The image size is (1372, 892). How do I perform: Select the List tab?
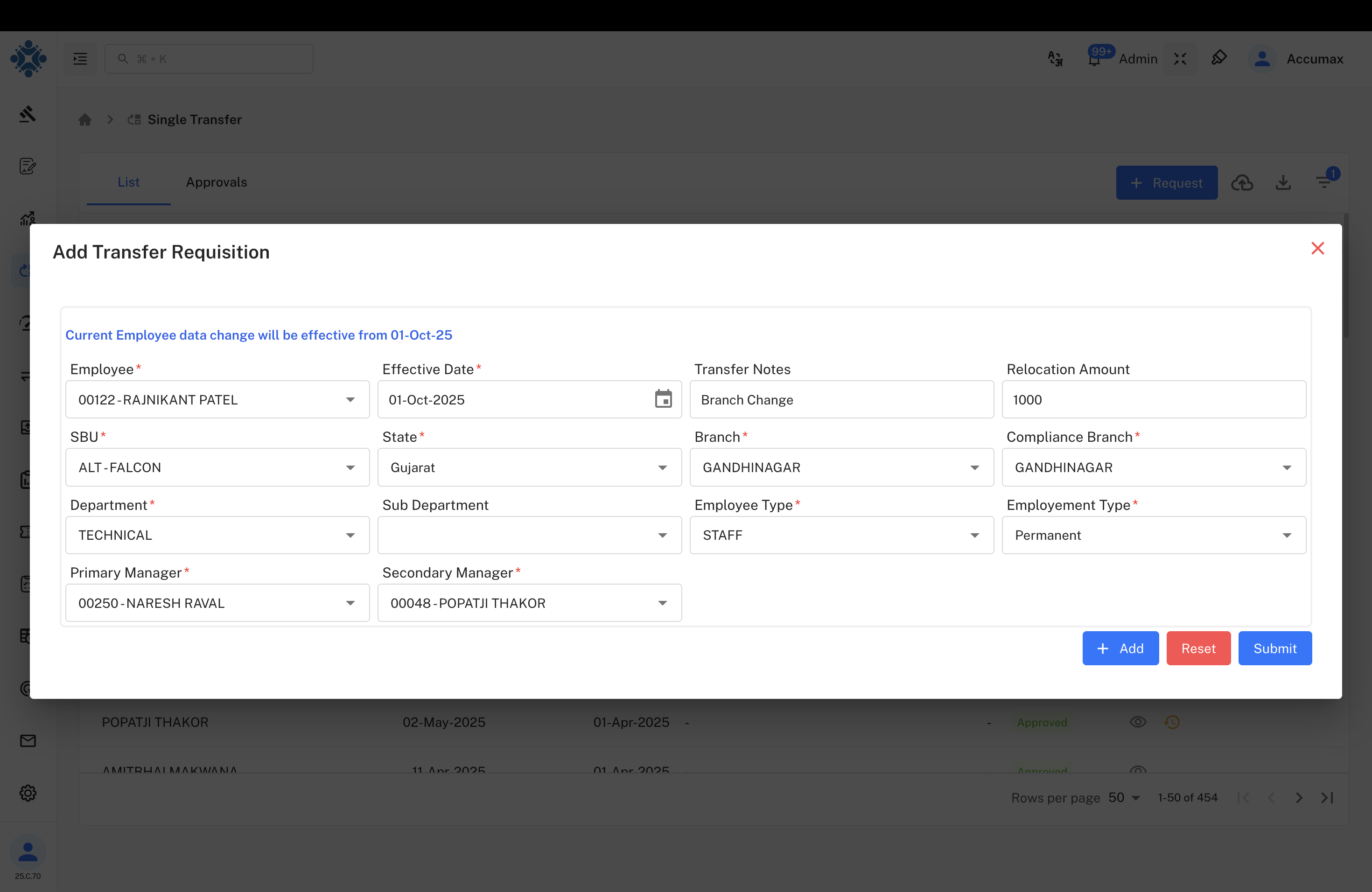point(128,182)
